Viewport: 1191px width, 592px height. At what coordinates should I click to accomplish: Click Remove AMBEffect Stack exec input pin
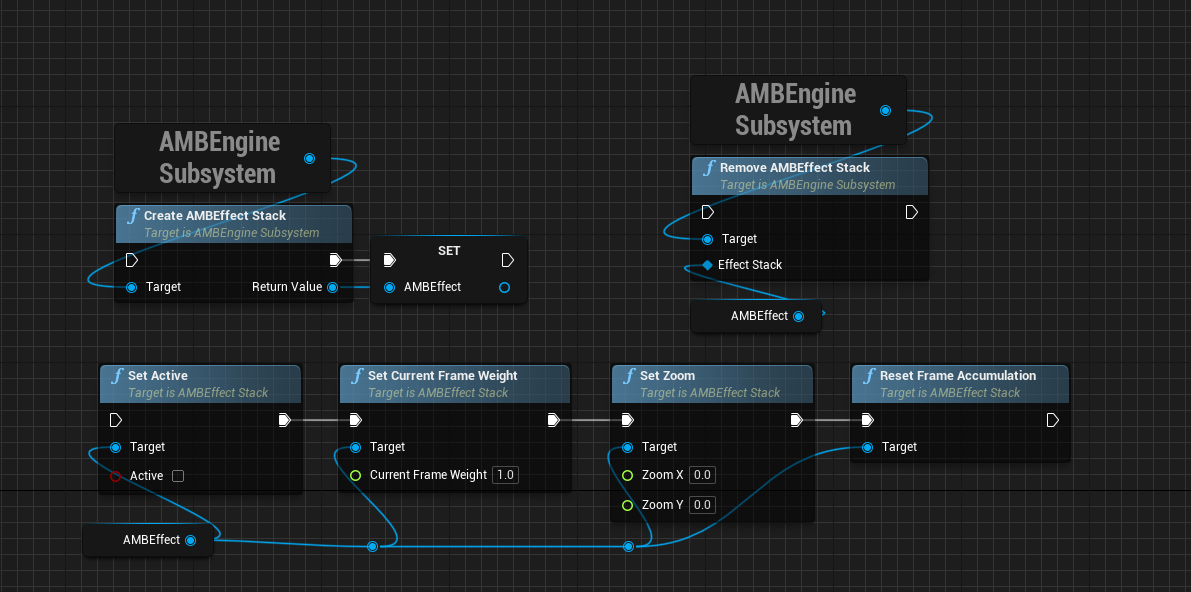[707, 212]
